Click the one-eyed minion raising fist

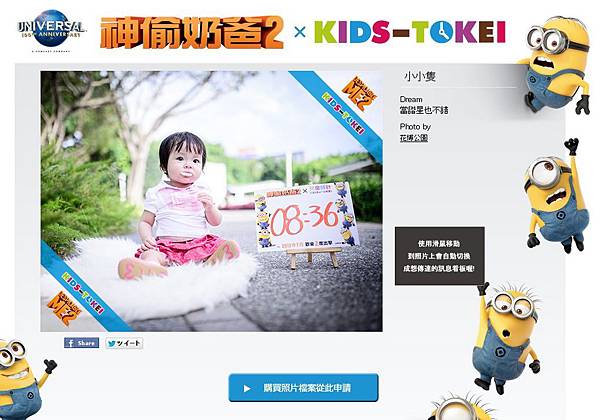[x=555, y=195]
